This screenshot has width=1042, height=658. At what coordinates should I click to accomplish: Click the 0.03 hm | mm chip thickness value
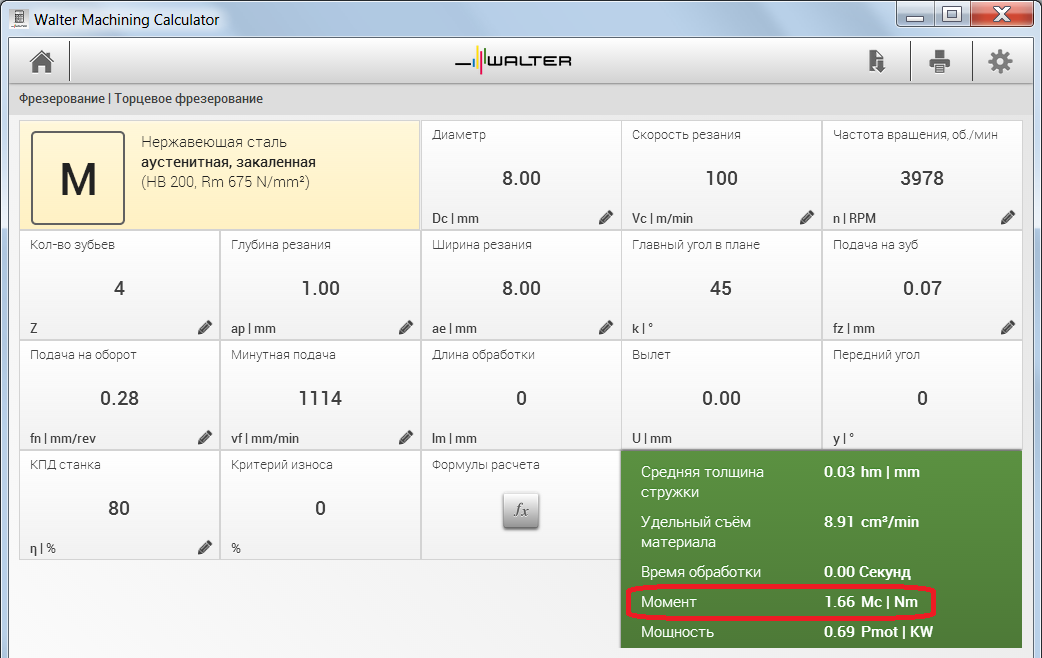pos(872,472)
